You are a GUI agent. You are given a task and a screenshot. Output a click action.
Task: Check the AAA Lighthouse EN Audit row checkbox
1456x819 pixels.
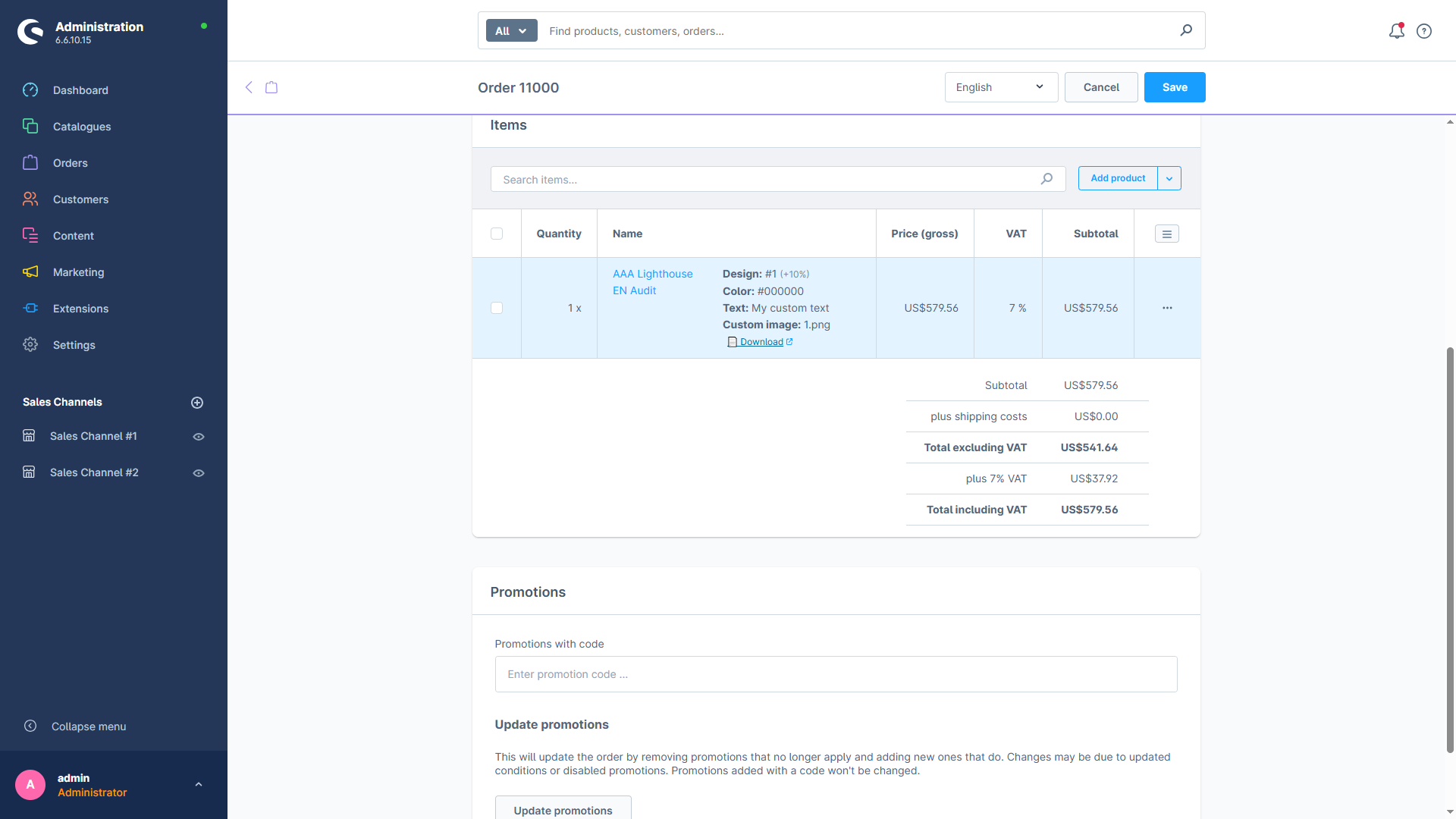point(497,308)
